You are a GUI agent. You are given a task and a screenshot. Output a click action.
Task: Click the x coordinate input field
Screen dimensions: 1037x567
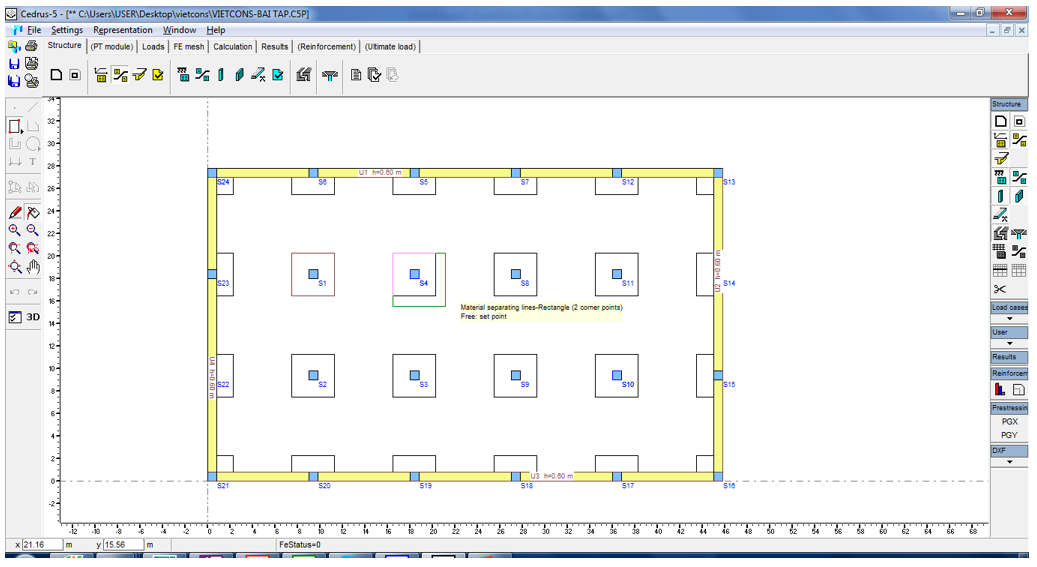42,545
